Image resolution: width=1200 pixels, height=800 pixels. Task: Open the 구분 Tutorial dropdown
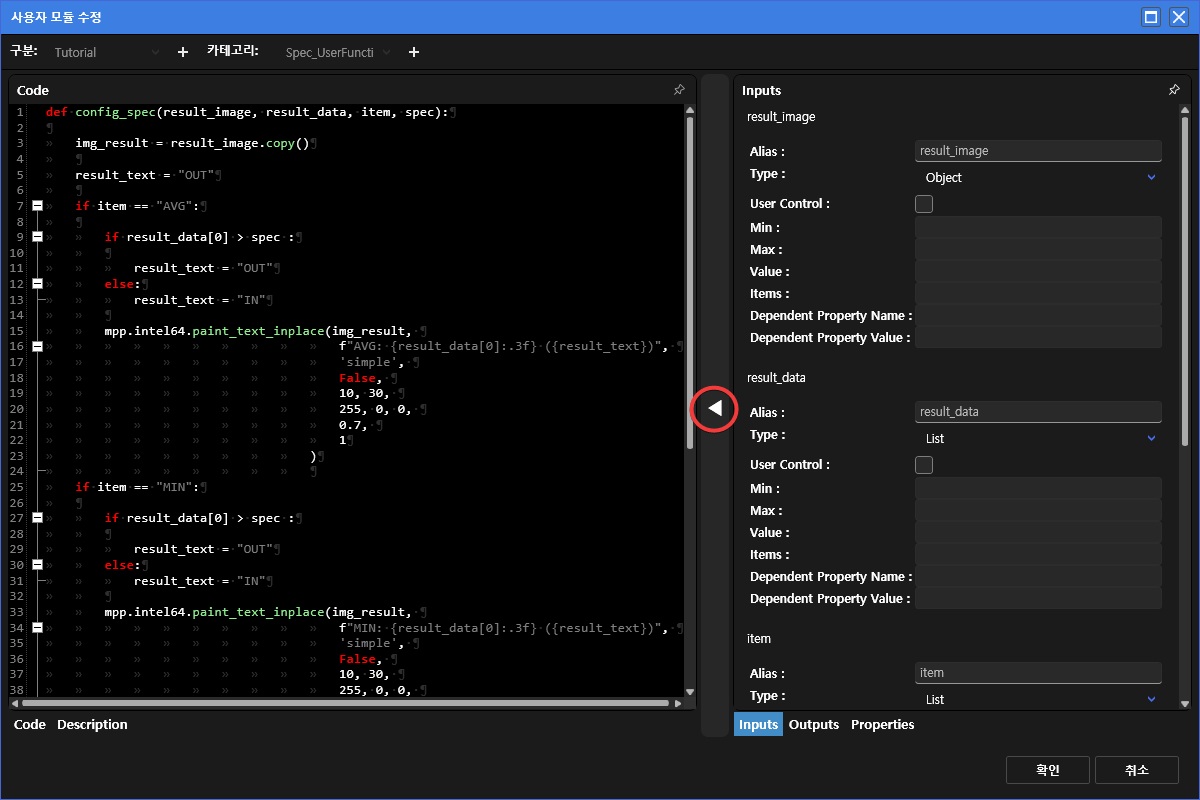pyautogui.click(x=106, y=52)
